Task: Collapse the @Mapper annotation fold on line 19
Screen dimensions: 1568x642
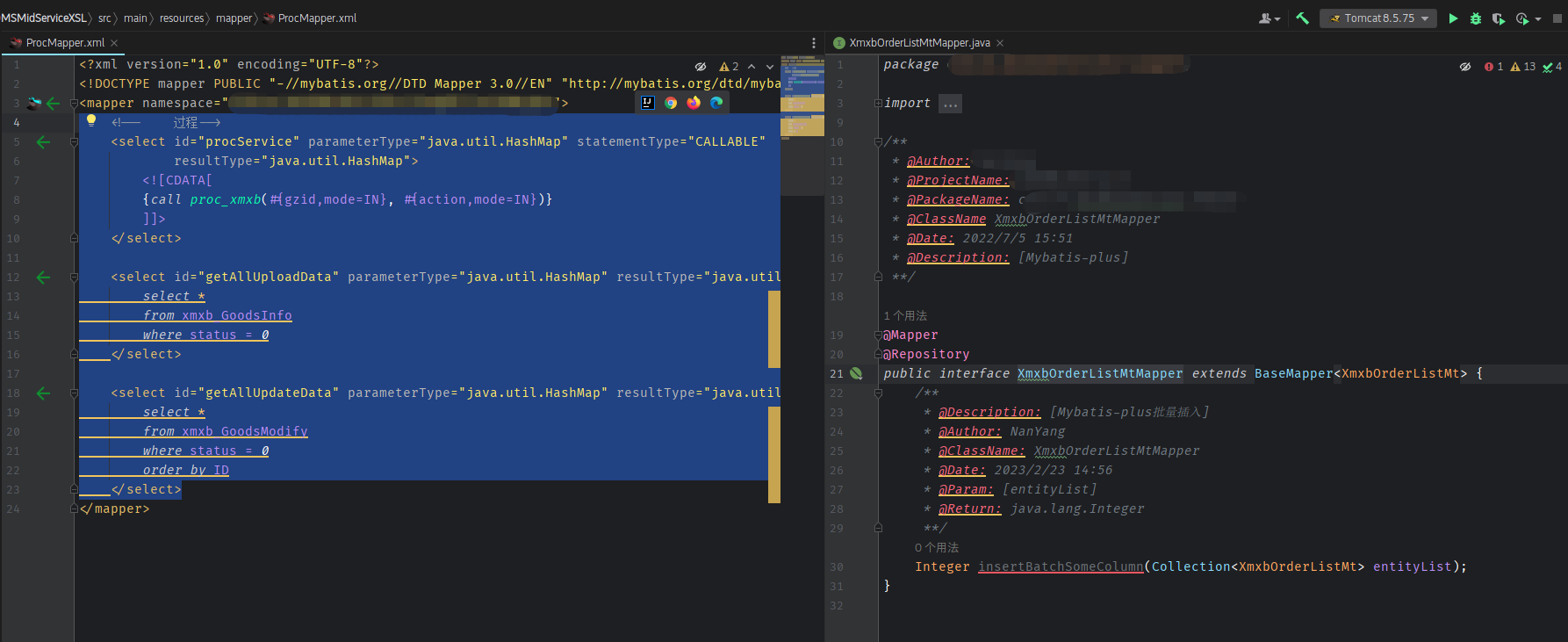Action: [878, 335]
